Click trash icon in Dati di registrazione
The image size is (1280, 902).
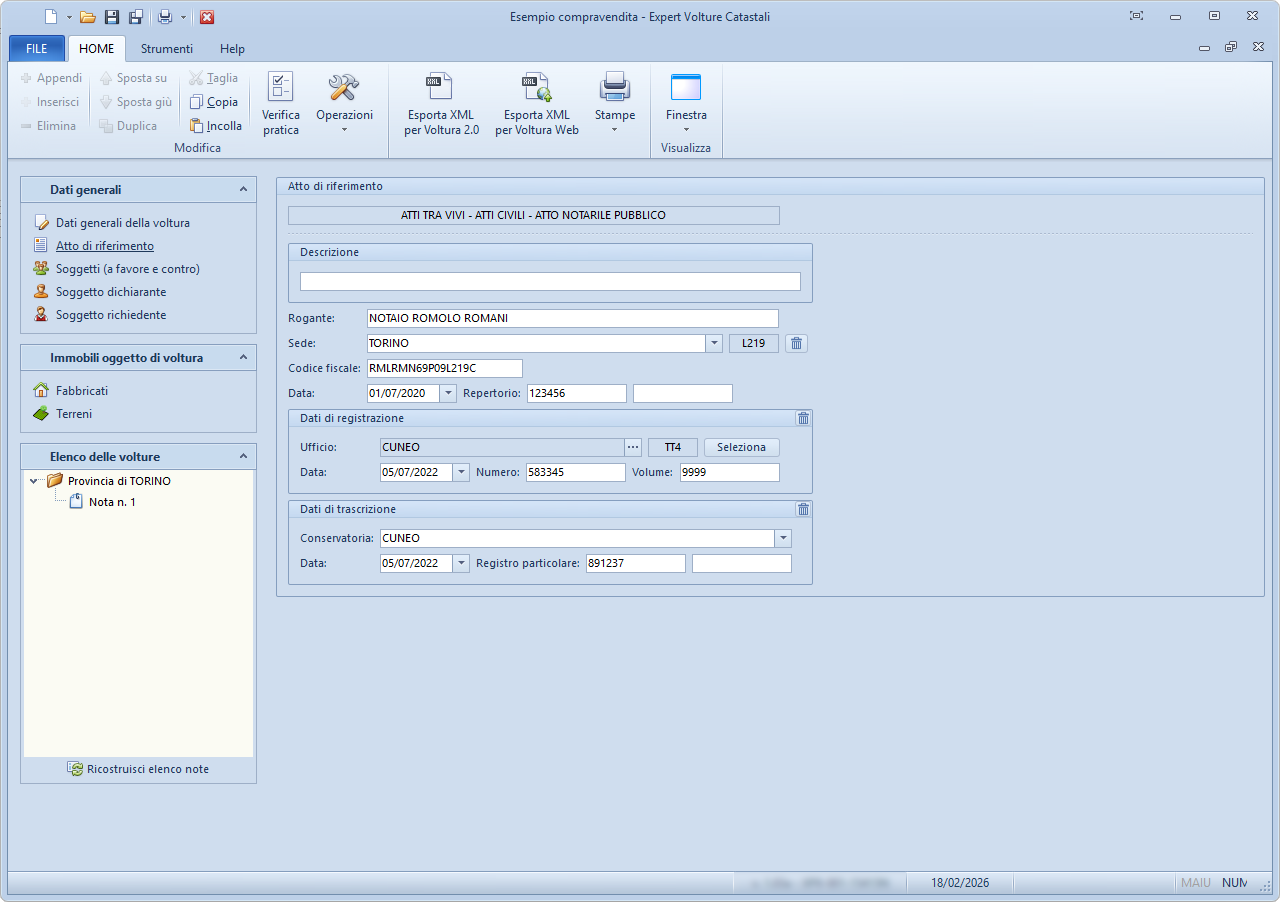click(803, 418)
